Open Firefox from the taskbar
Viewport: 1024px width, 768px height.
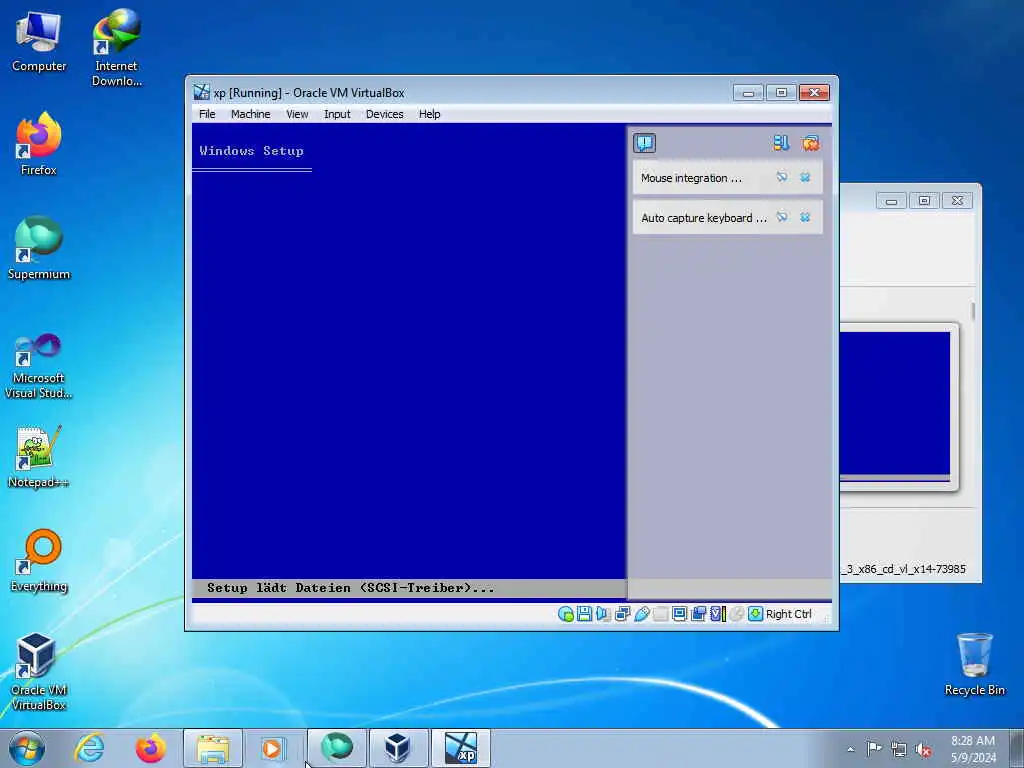coord(151,748)
